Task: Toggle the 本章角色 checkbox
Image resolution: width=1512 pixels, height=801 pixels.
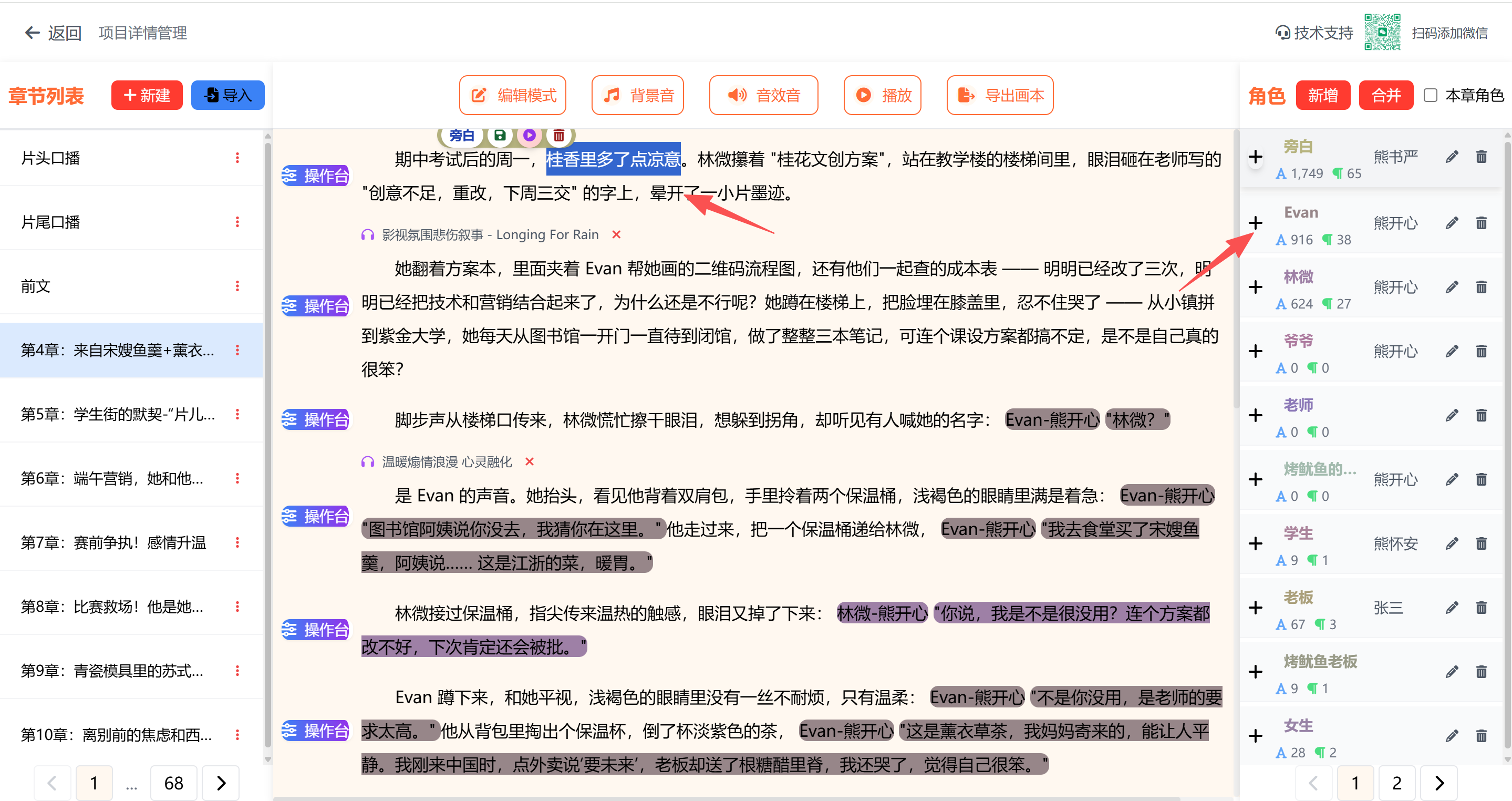Action: [1431, 95]
